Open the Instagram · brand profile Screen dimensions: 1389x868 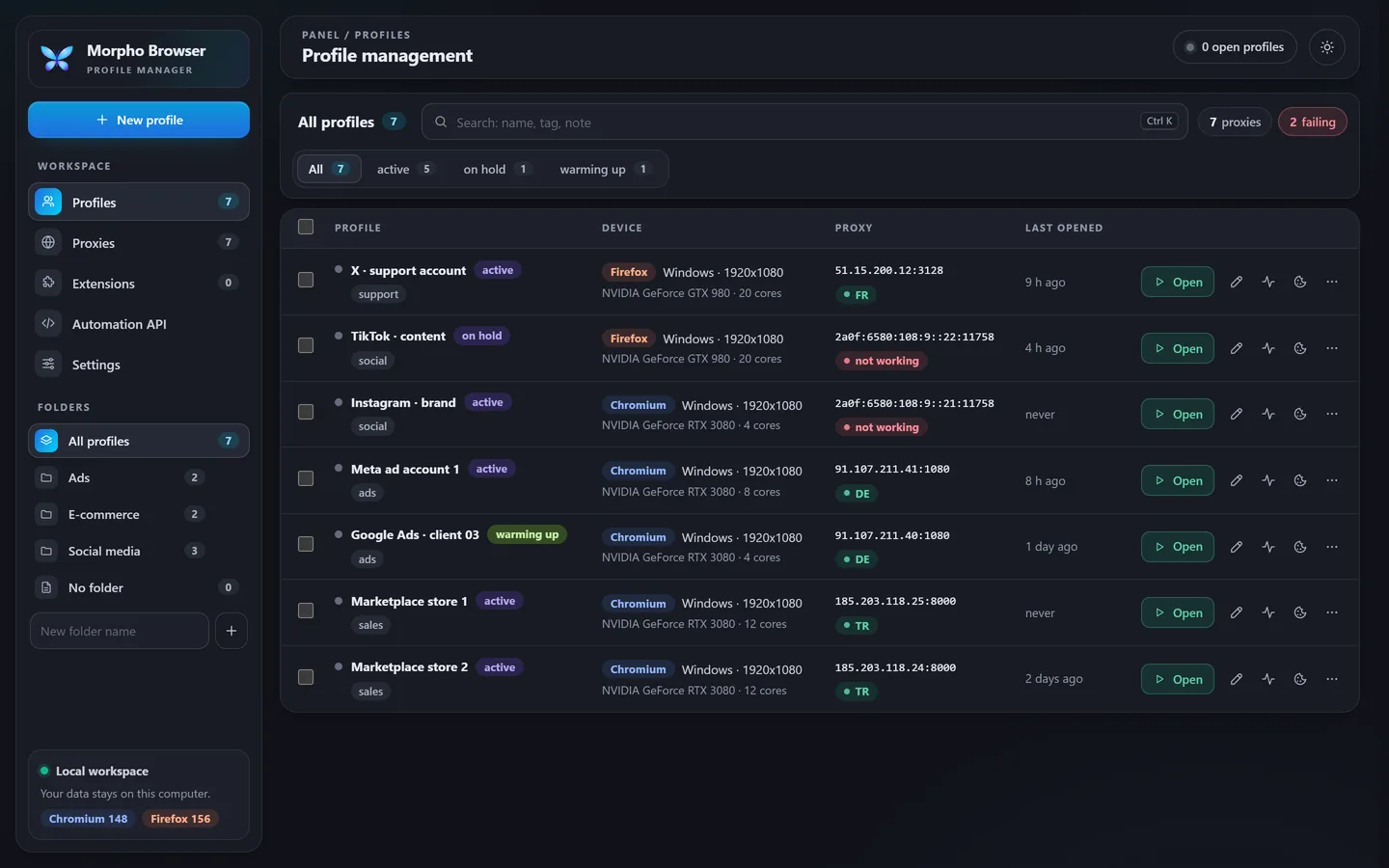pos(1178,414)
